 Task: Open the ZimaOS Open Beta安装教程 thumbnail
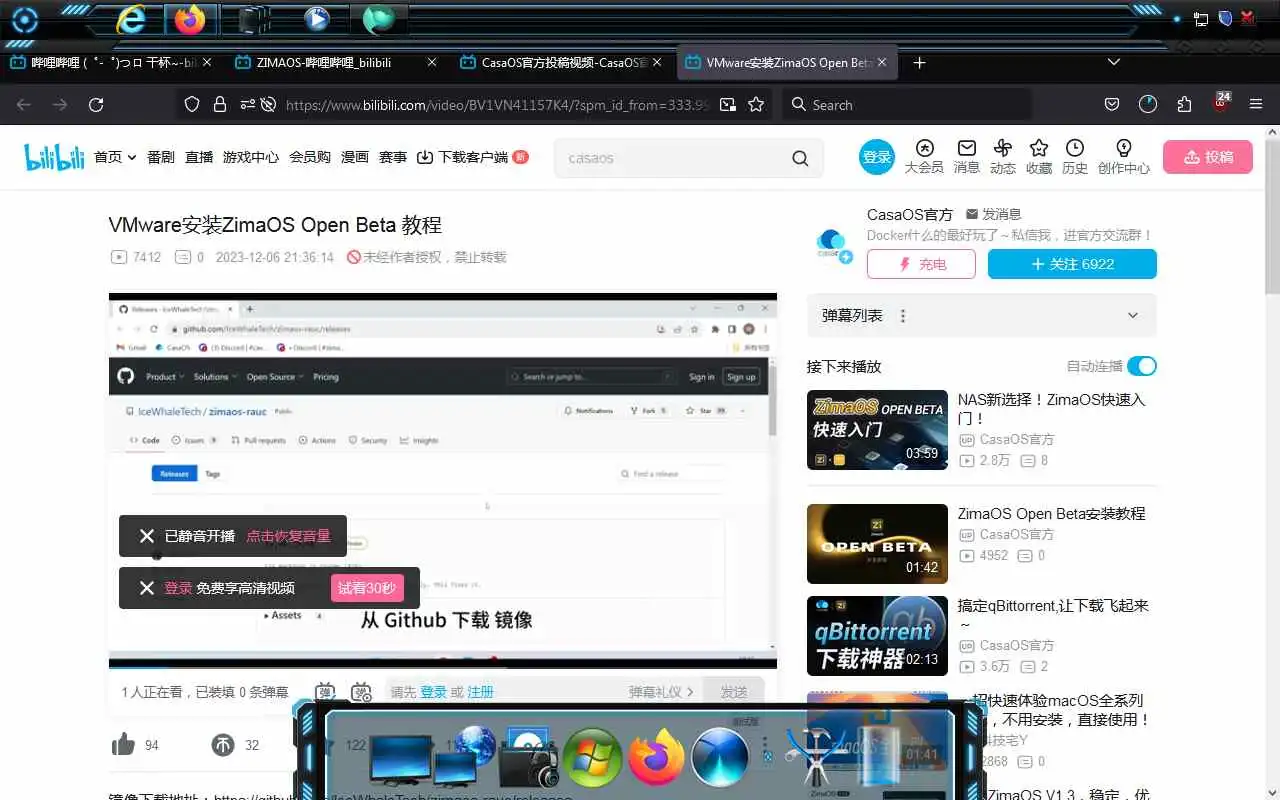[877, 544]
